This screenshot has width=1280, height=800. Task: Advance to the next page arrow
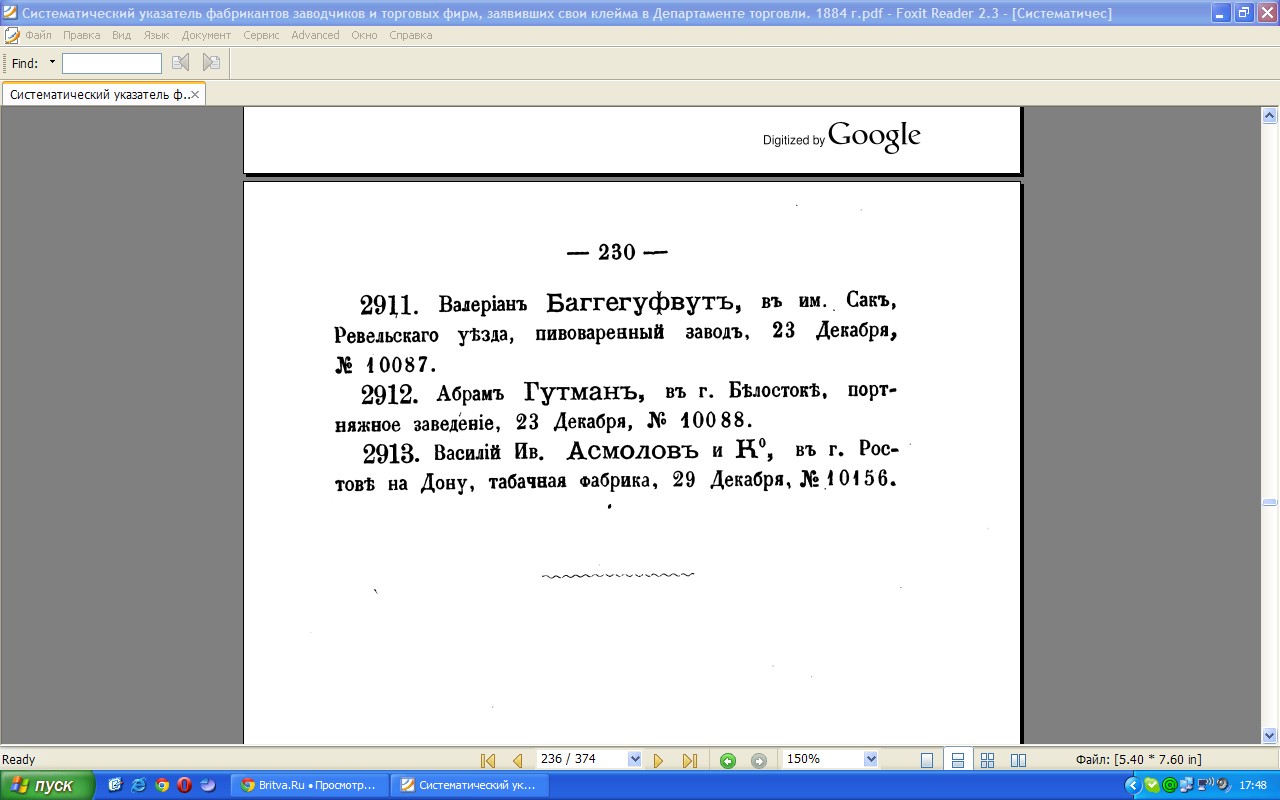(x=658, y=760)
